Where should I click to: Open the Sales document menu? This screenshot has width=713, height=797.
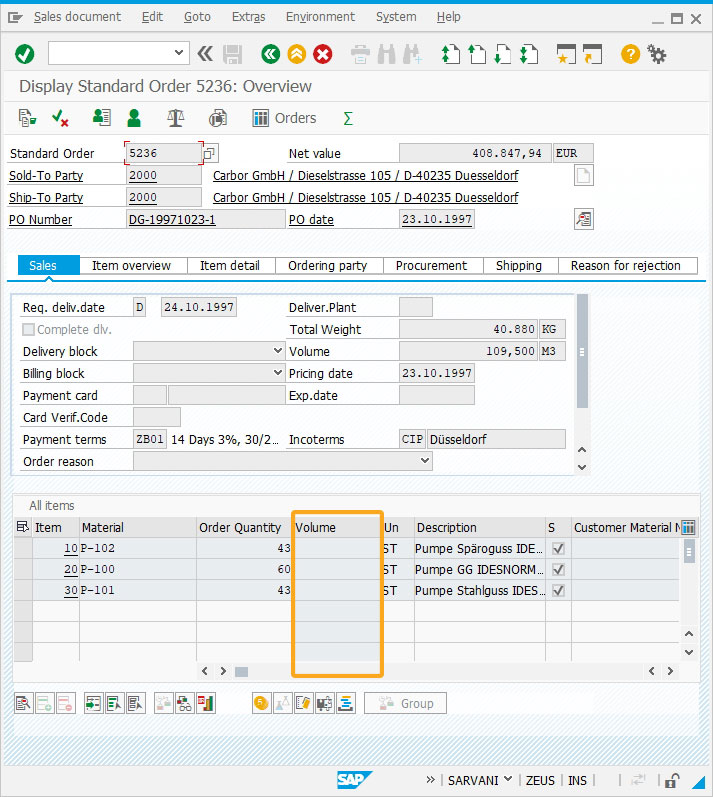pos(77,17)
